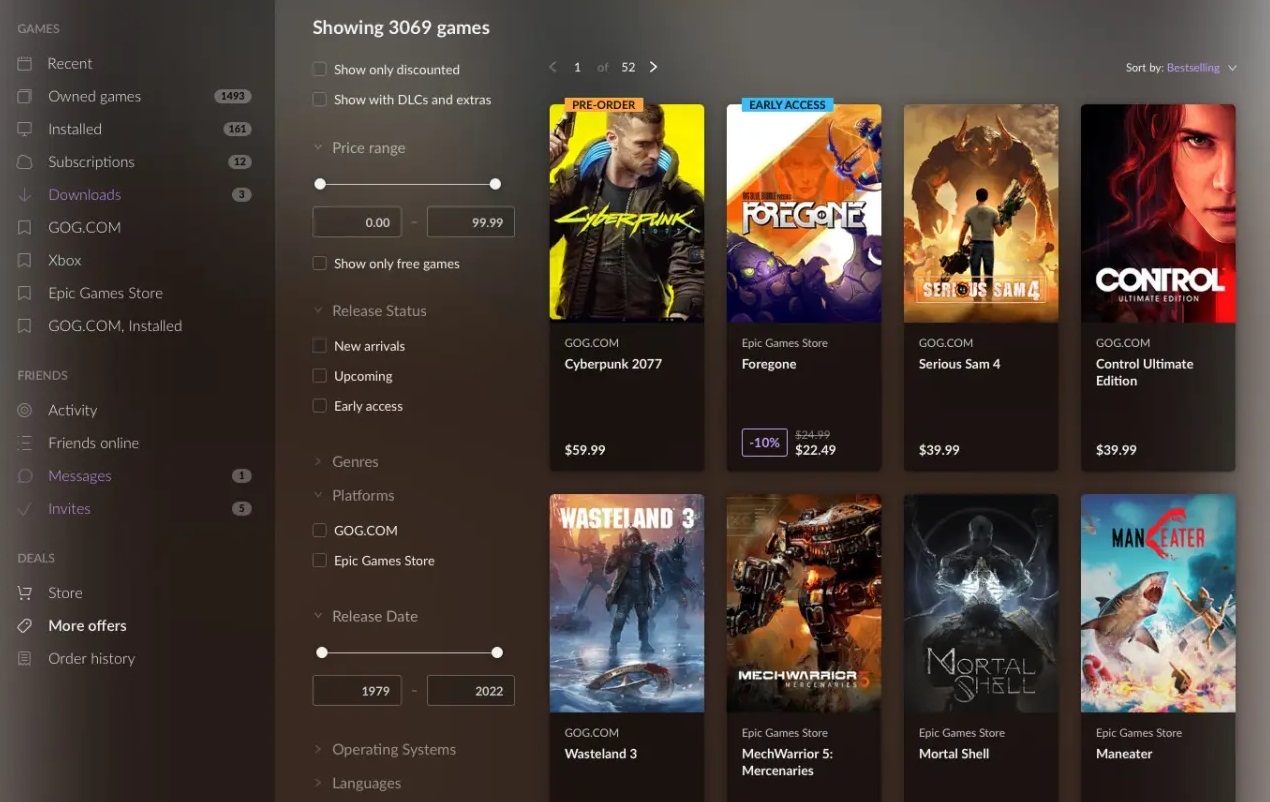Collapse the Platforms filter section
This screenshot has width=1270, height=802.
[x=354, y=496]
